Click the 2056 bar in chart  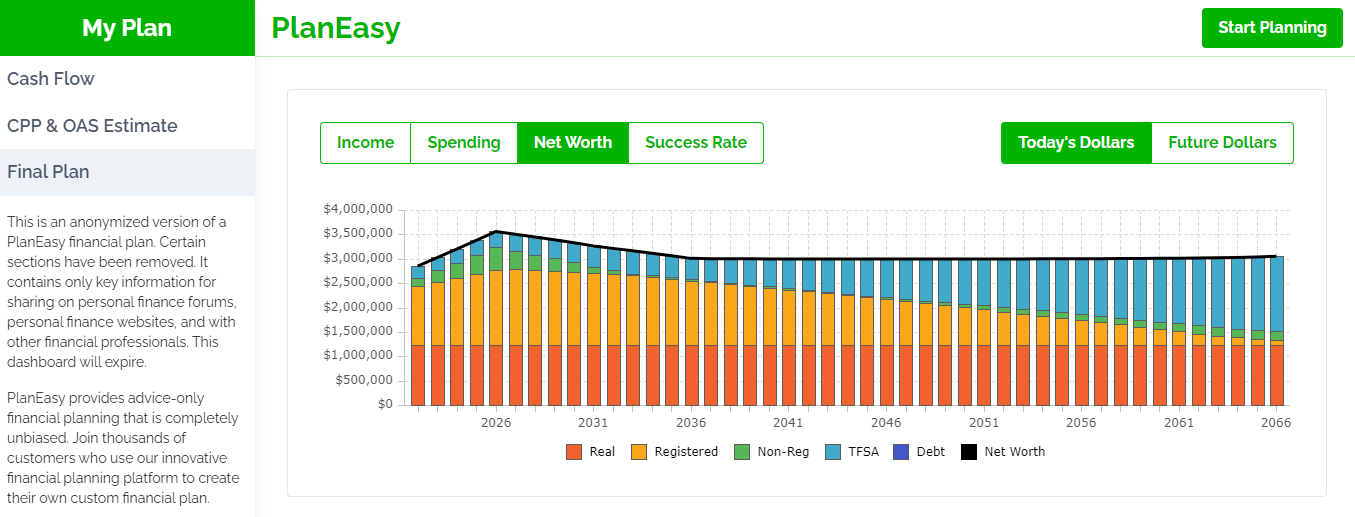(1082, 331)
